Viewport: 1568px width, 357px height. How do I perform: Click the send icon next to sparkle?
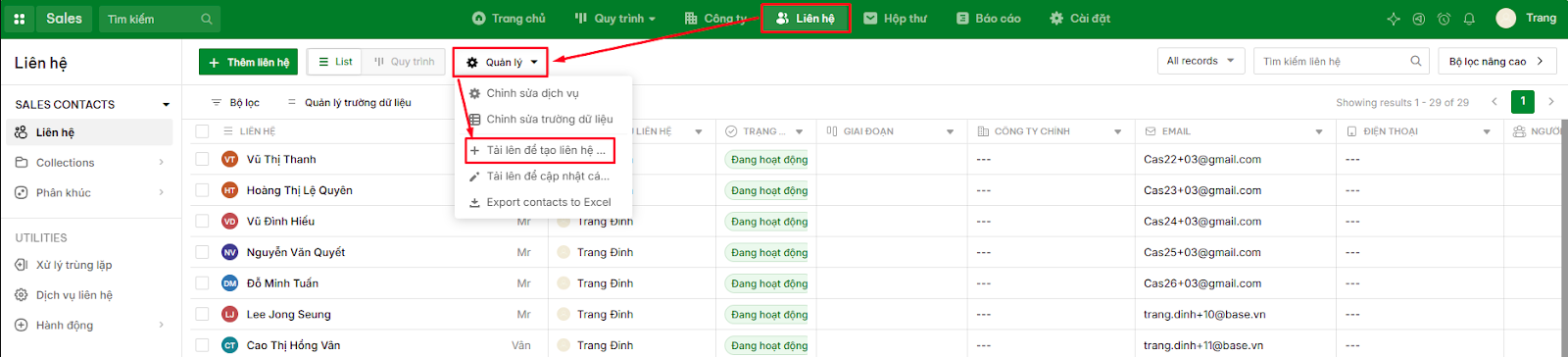pyautogui.click(x=1418, y=19)
